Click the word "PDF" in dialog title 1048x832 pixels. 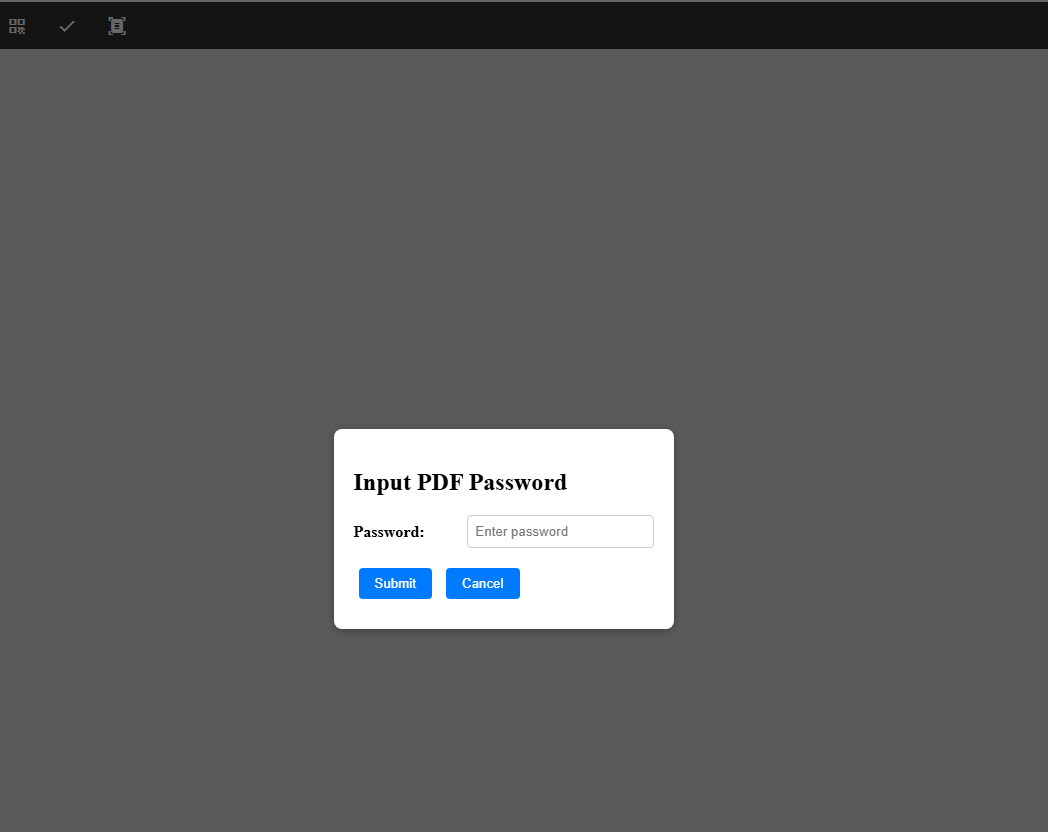[x=440, y=482]
